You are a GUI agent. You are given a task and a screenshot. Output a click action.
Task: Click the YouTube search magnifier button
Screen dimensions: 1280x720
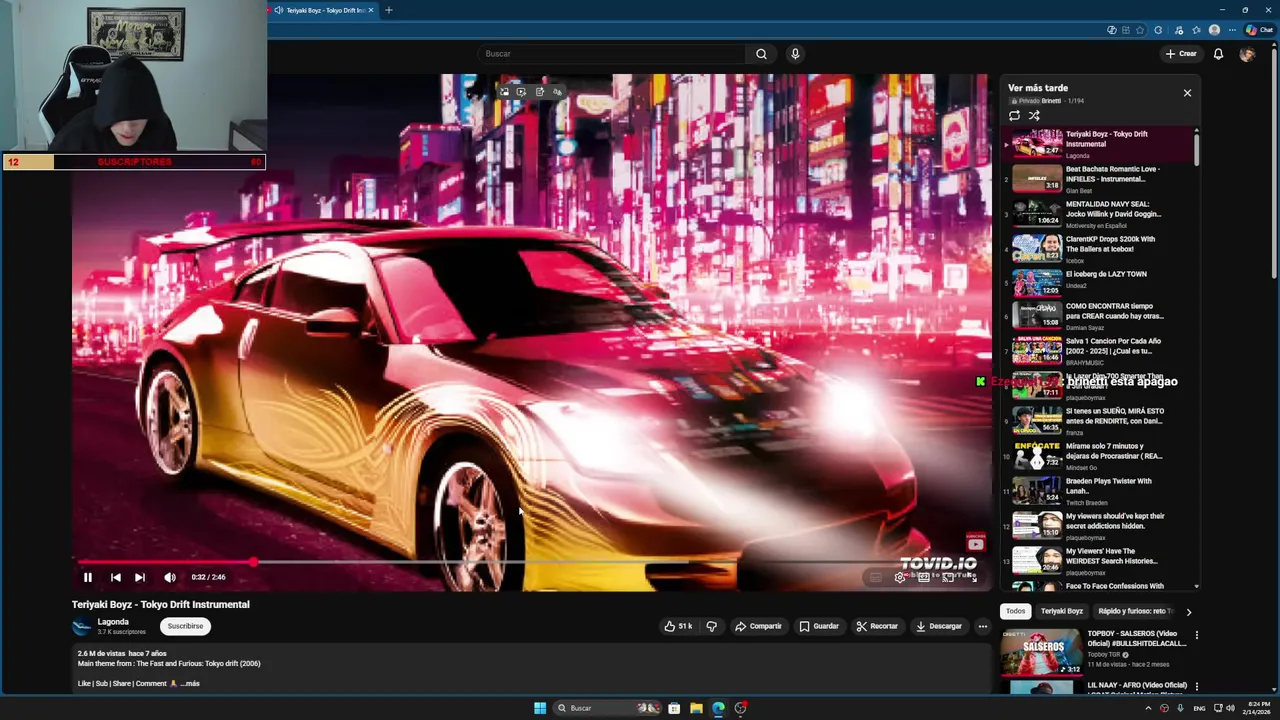(x=761, y=54)
